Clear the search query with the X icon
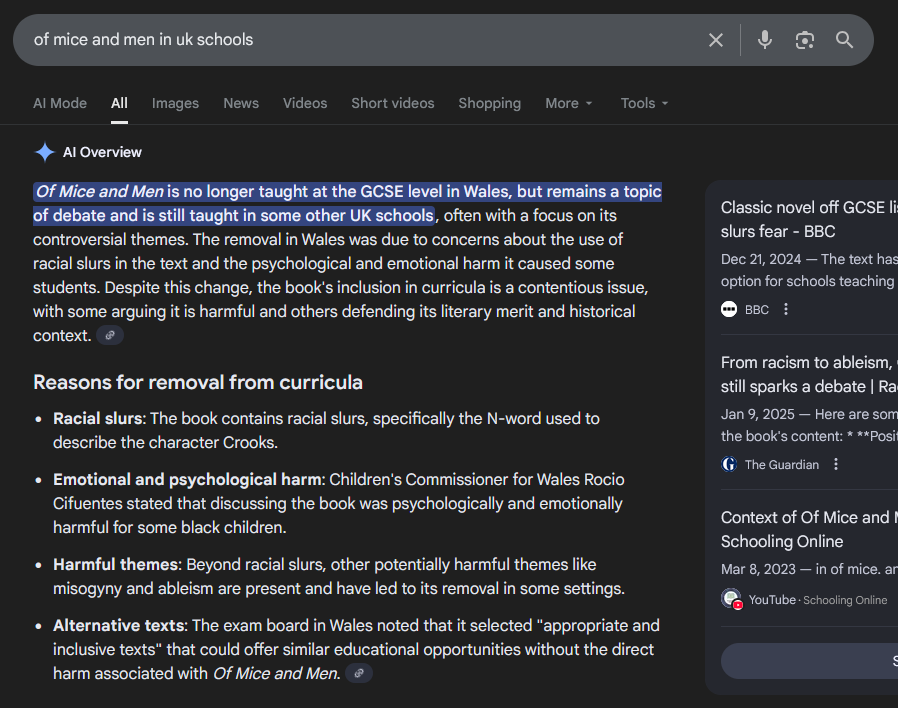 click(715, 40)
